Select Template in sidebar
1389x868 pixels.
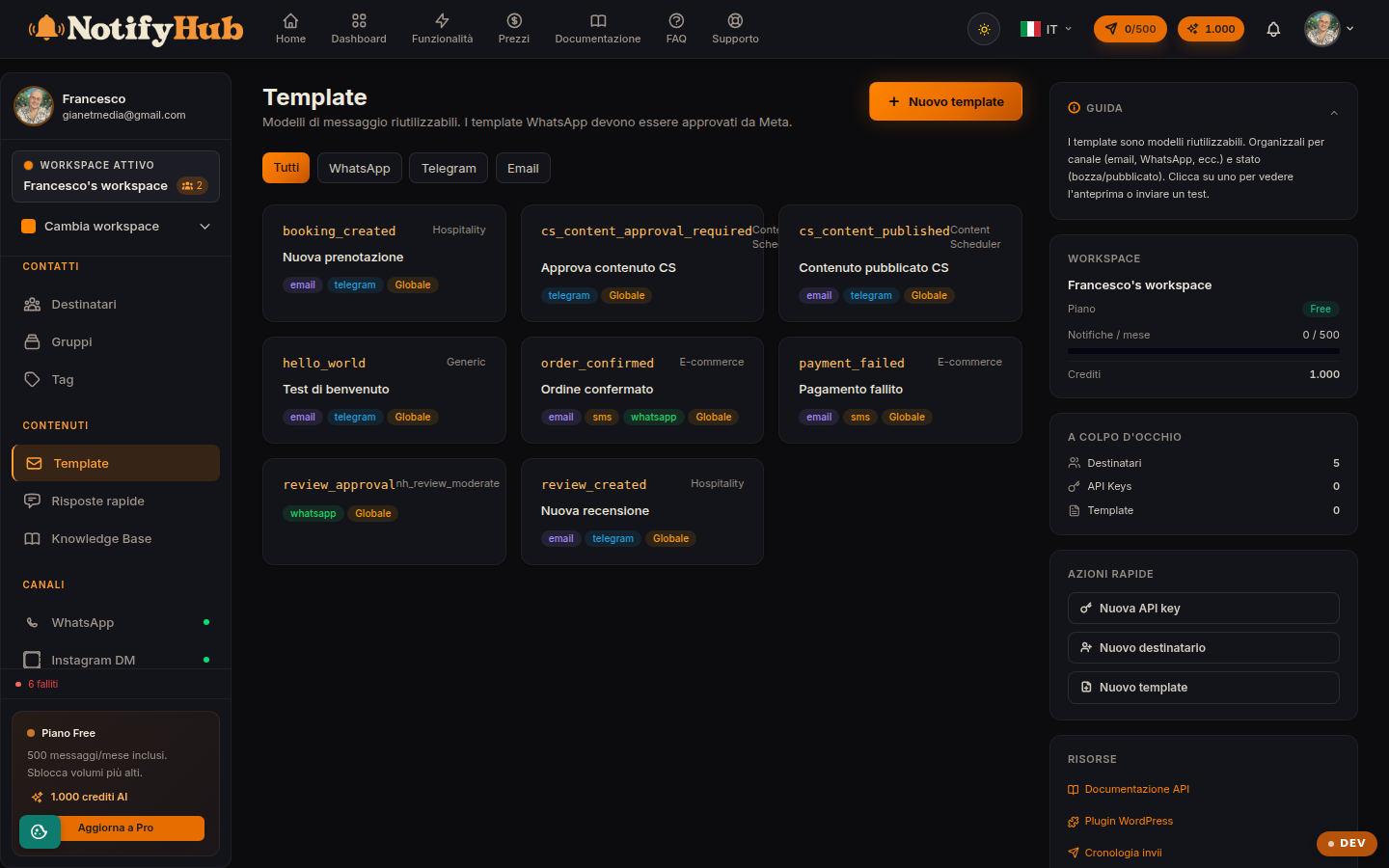tap(116, 463)
